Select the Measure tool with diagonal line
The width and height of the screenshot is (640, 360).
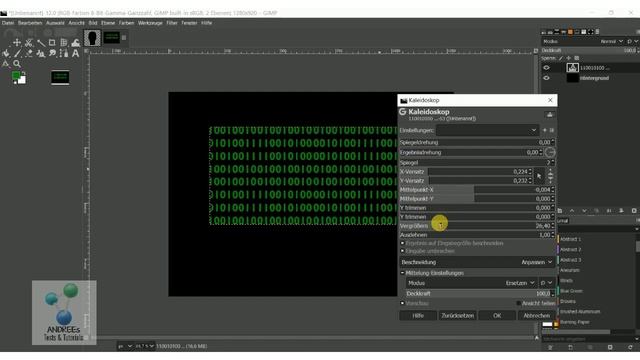click(40, 42)
